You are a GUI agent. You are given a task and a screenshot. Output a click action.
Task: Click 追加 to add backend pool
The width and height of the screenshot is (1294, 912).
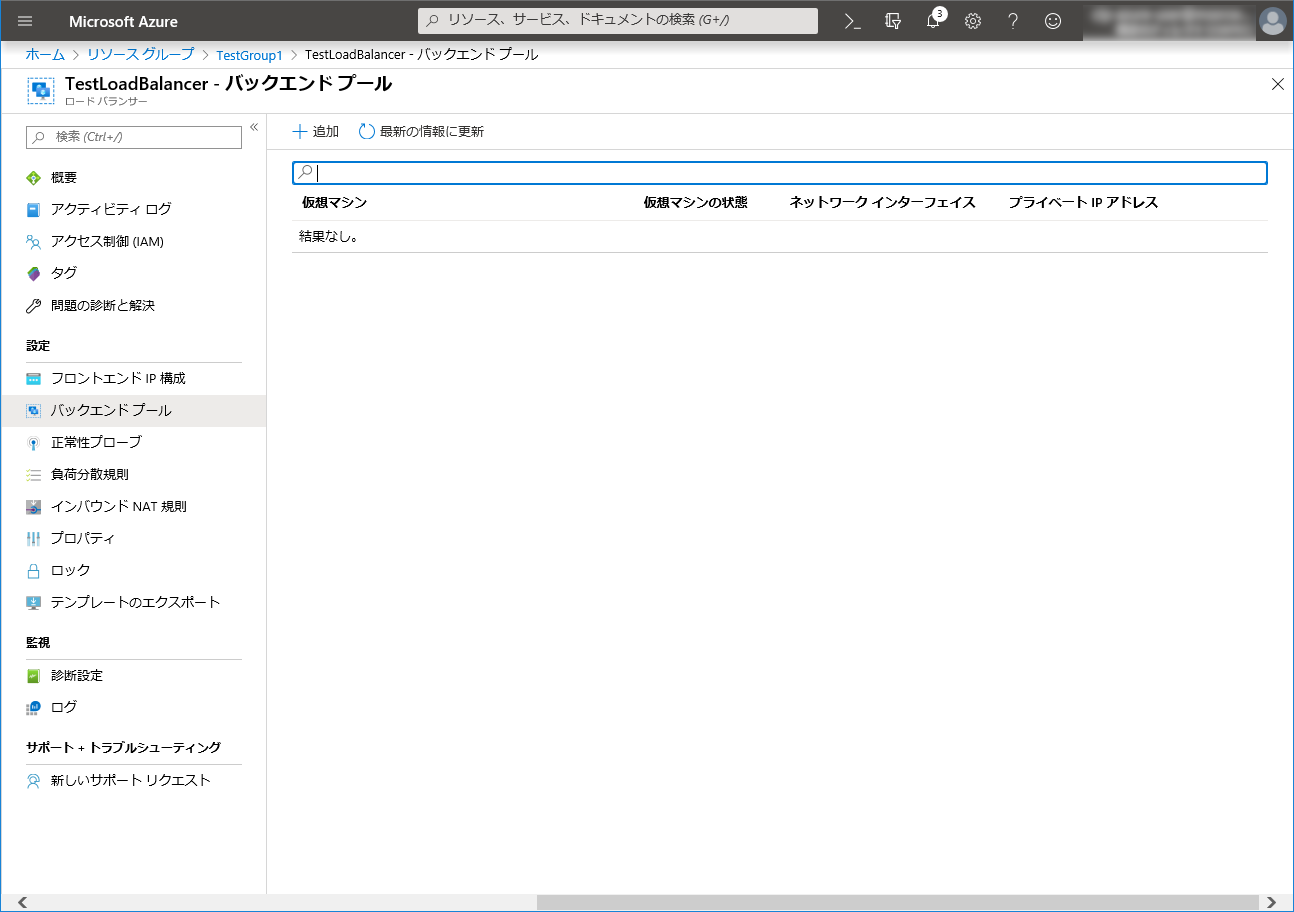pos(315,132)
